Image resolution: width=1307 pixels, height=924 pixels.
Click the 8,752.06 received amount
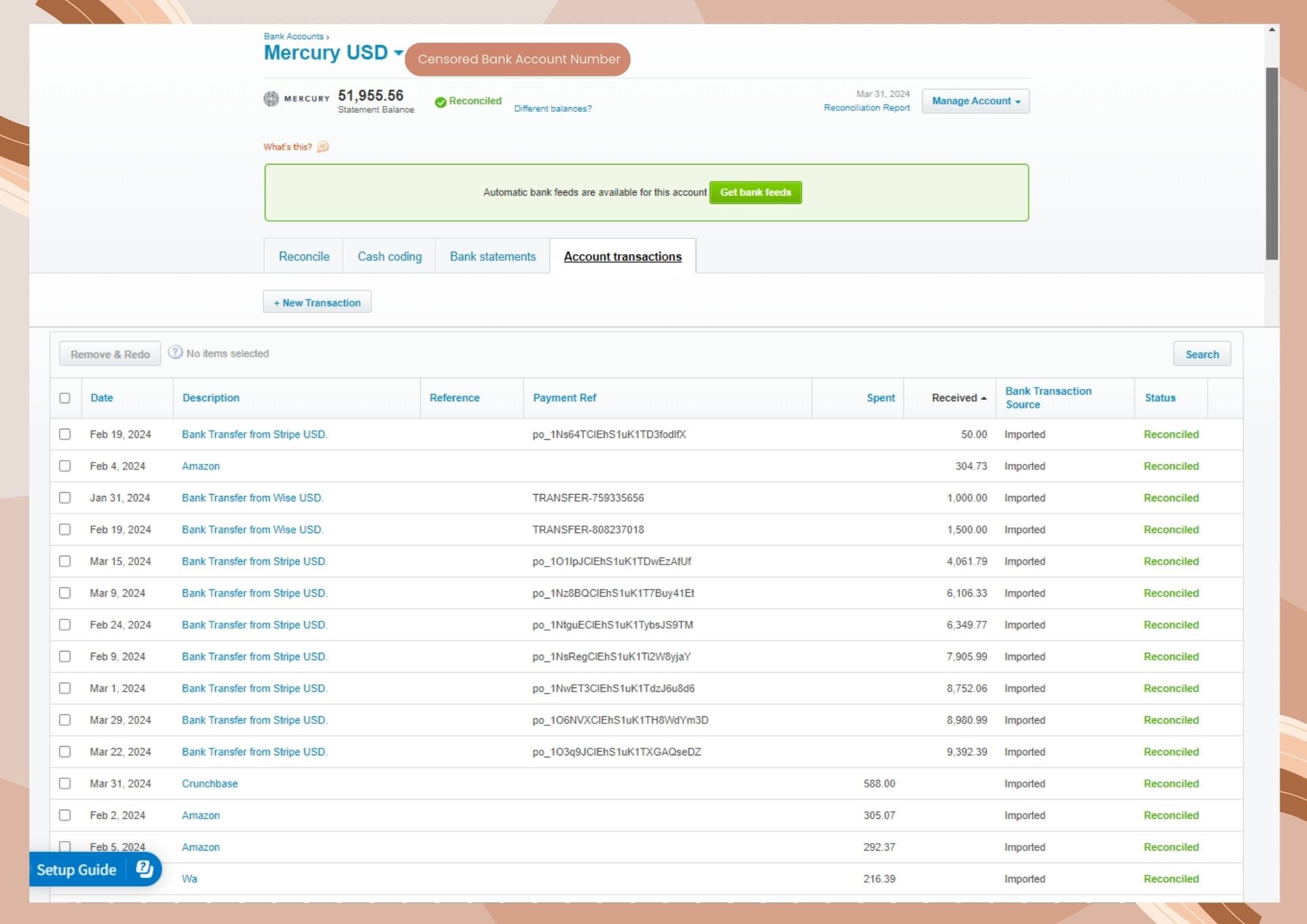[x=967, y=688]
